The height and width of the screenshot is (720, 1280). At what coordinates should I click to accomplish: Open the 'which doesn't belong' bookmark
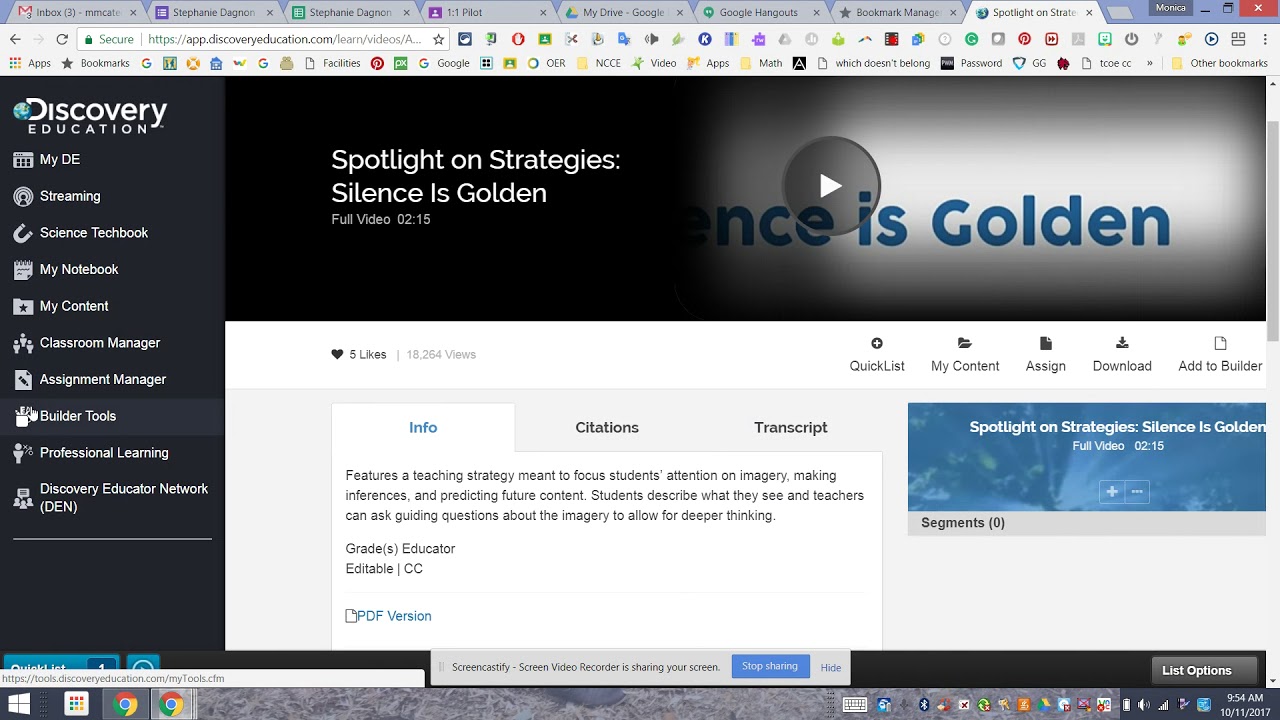coord(874,63)
